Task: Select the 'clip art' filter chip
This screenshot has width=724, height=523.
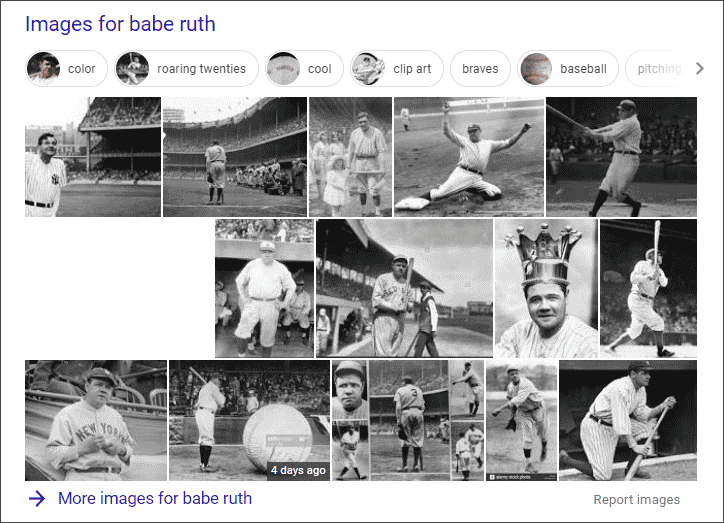Action: coord(397,68)
